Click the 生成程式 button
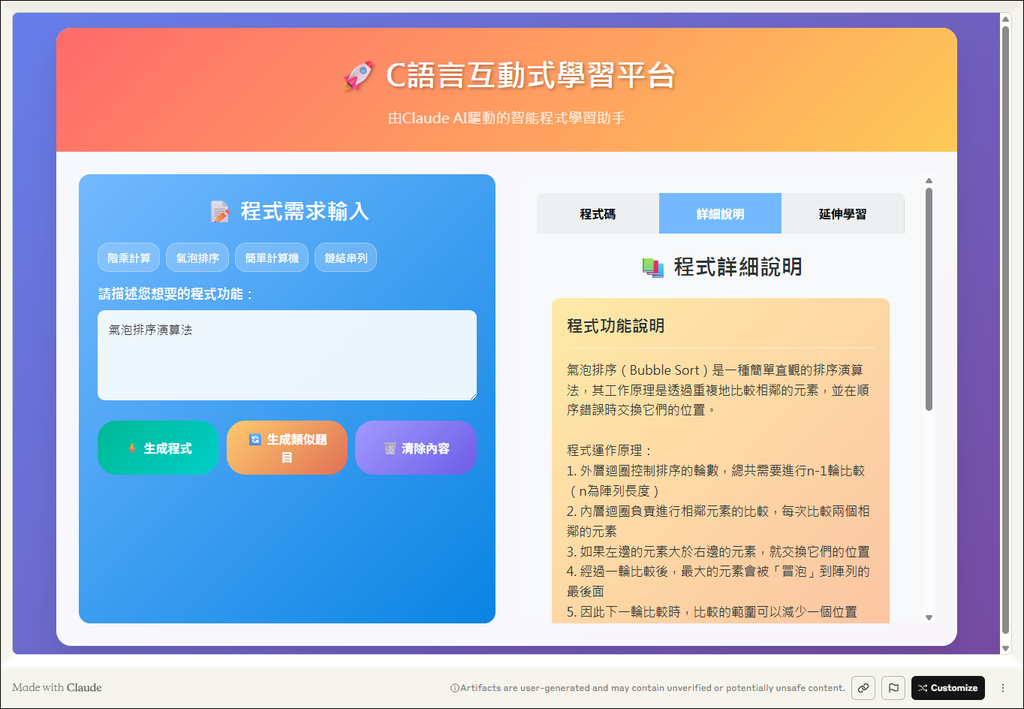 pos(158,448)
